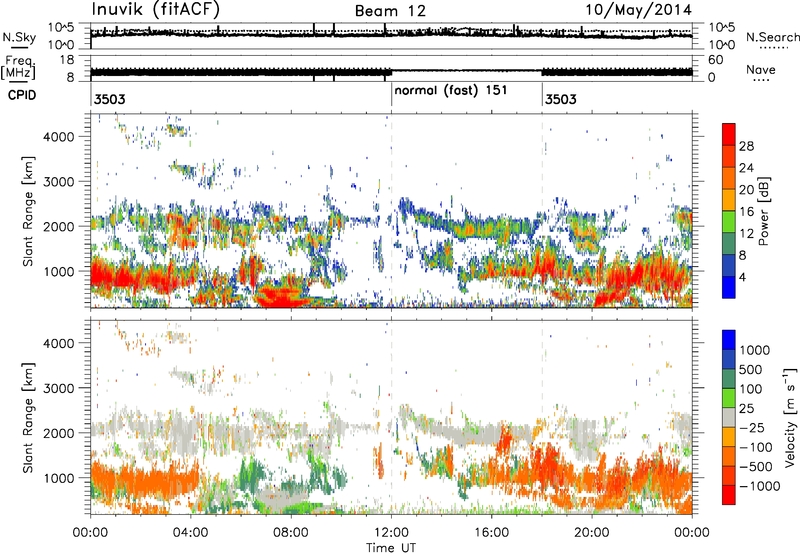
Task: Click the 'Slant Range [km]' label of velocity panel
Action: [x=28, y=418]
